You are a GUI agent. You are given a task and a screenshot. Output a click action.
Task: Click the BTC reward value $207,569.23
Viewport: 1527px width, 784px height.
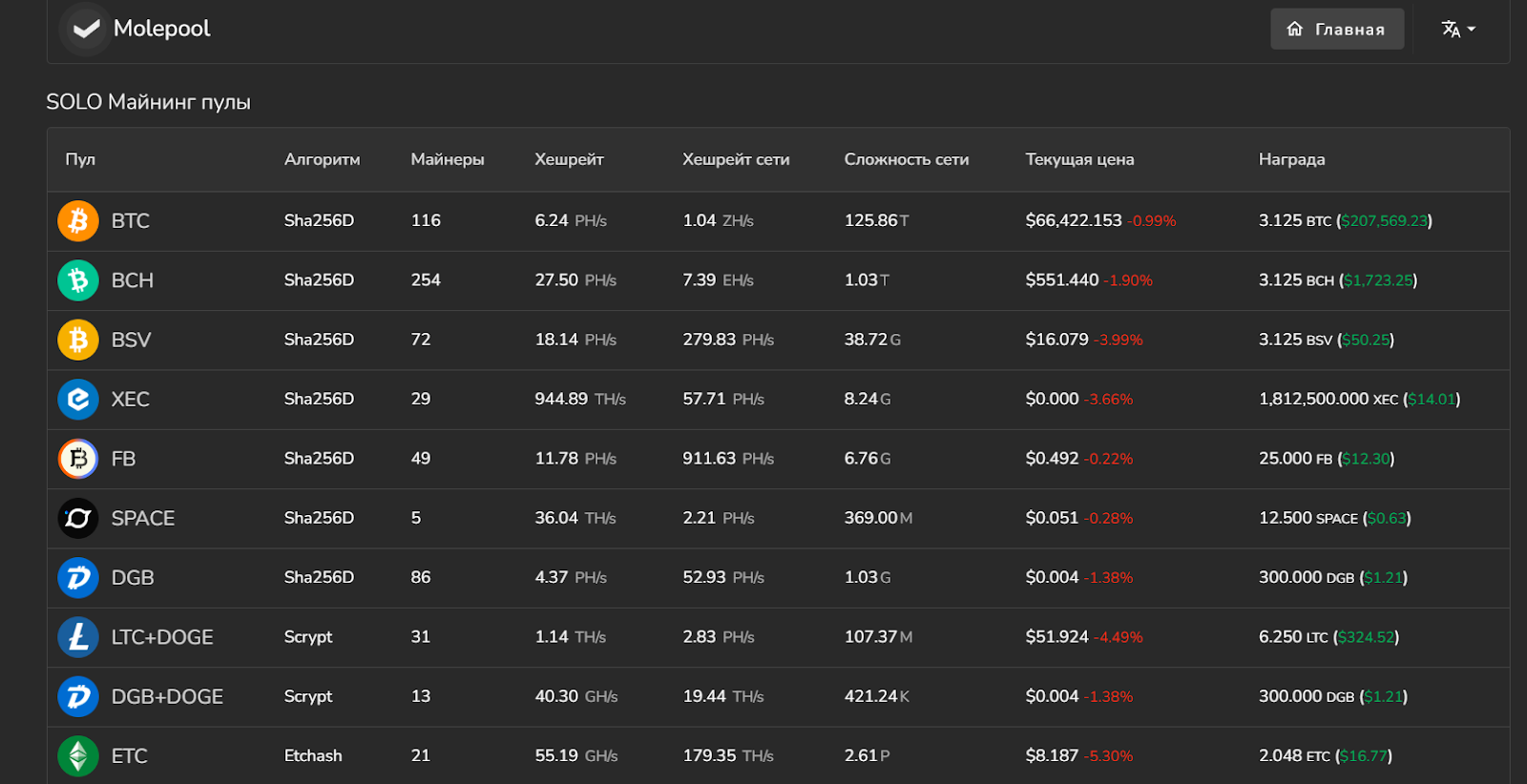point(1384,221)
